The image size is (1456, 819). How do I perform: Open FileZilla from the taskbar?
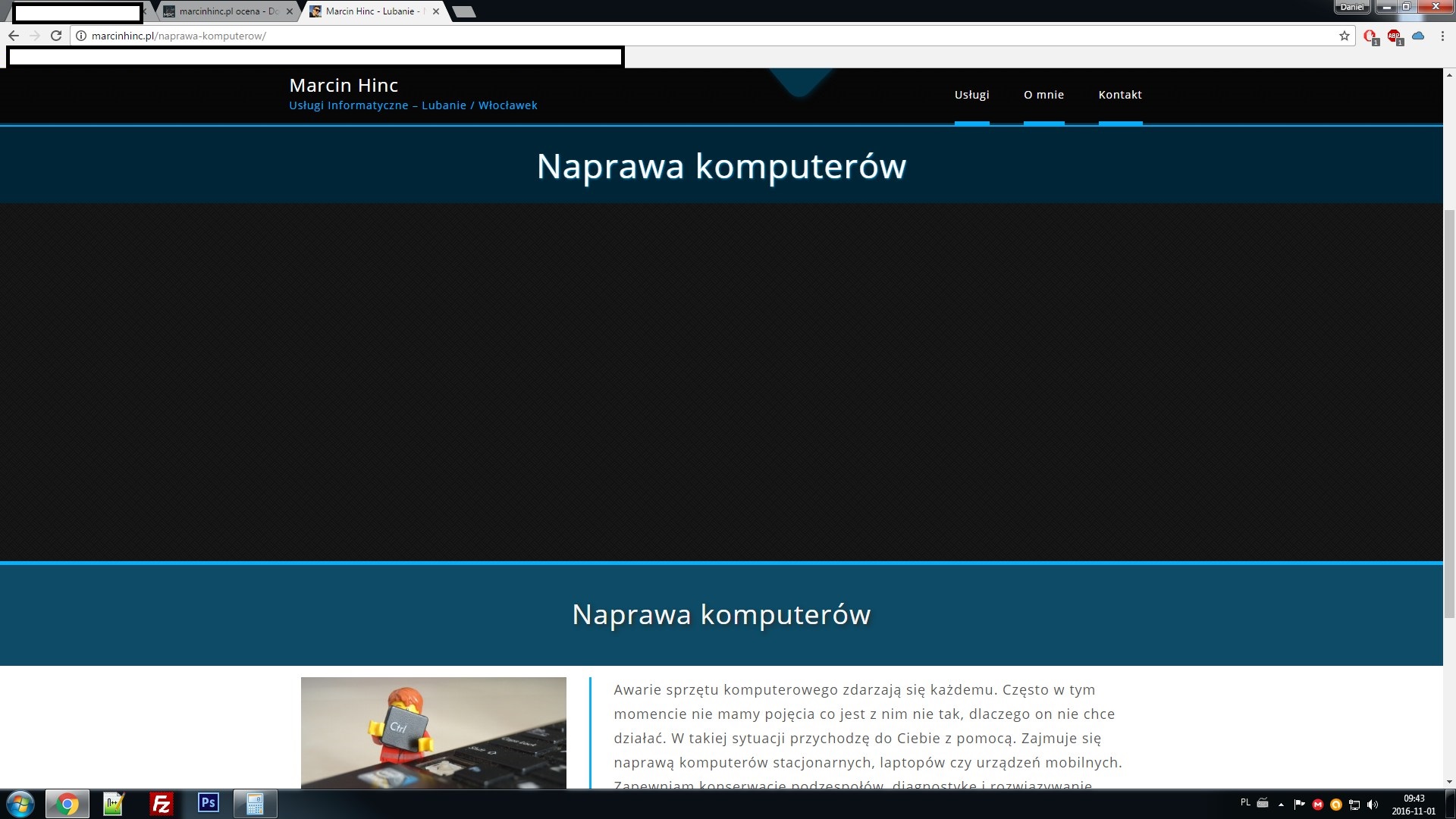[x=161, y=804]
